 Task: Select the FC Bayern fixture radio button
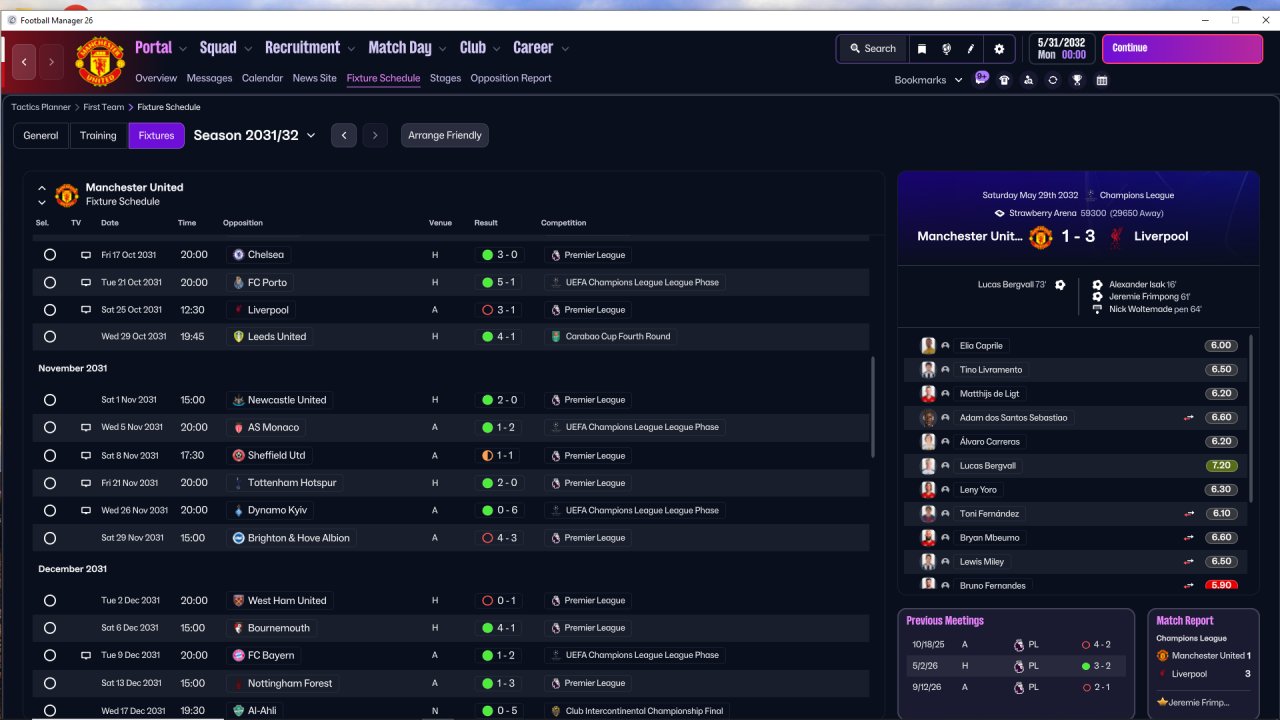[x=50, y=656]
